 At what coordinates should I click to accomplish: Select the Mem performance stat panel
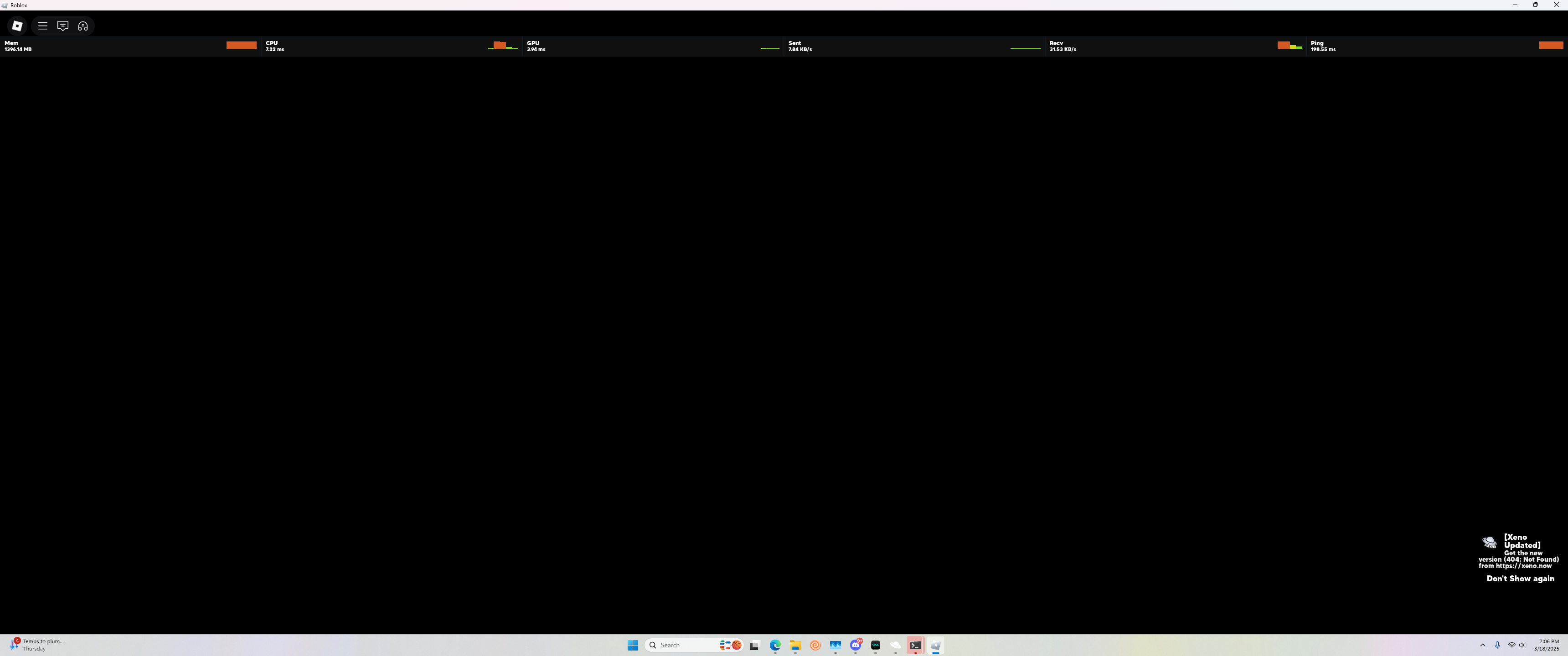[x=130, y=46]
